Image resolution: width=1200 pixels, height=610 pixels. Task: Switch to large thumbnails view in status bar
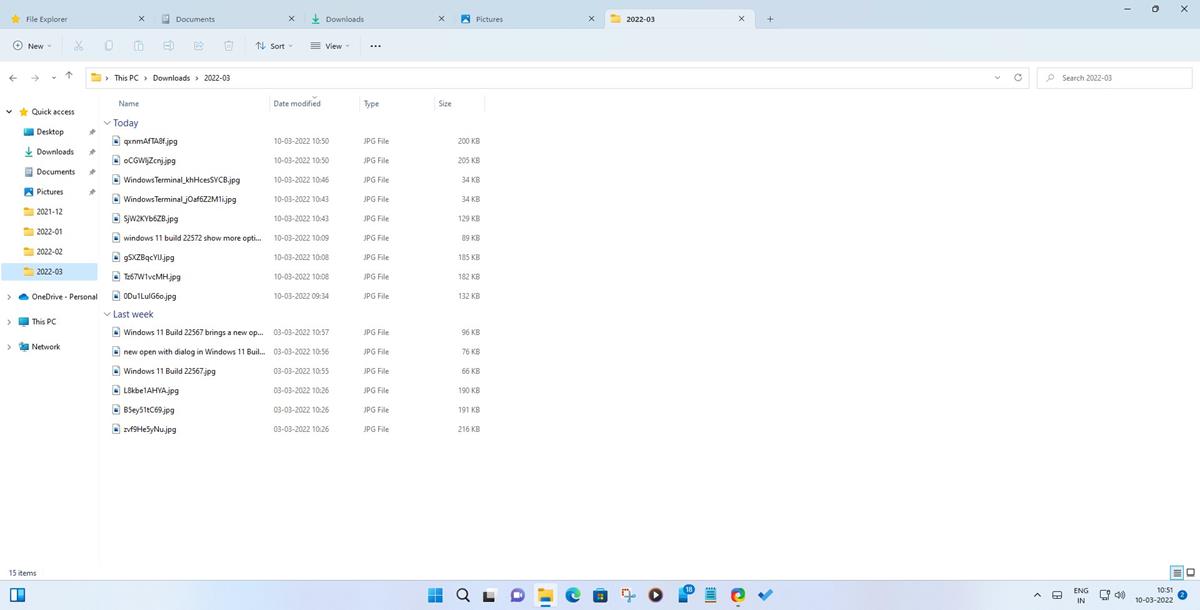tap(1190, 573)
